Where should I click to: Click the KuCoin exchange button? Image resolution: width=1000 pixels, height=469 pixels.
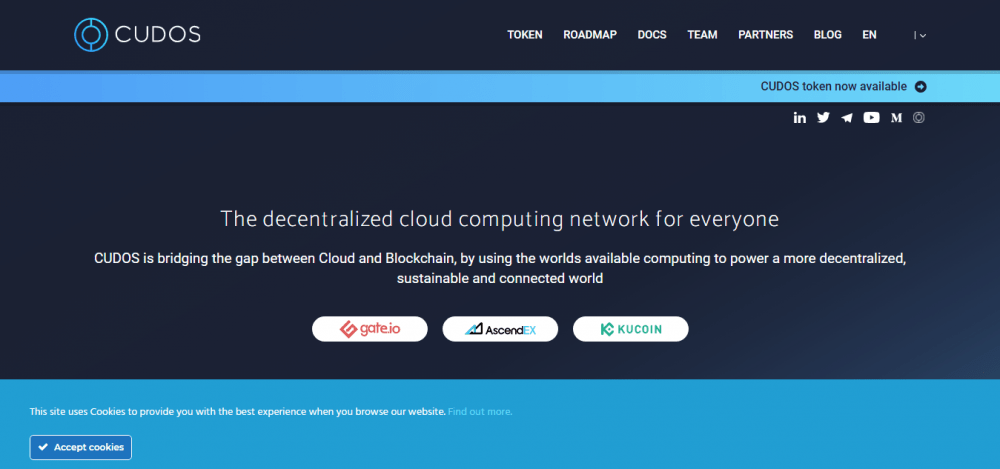coord(631,329)
